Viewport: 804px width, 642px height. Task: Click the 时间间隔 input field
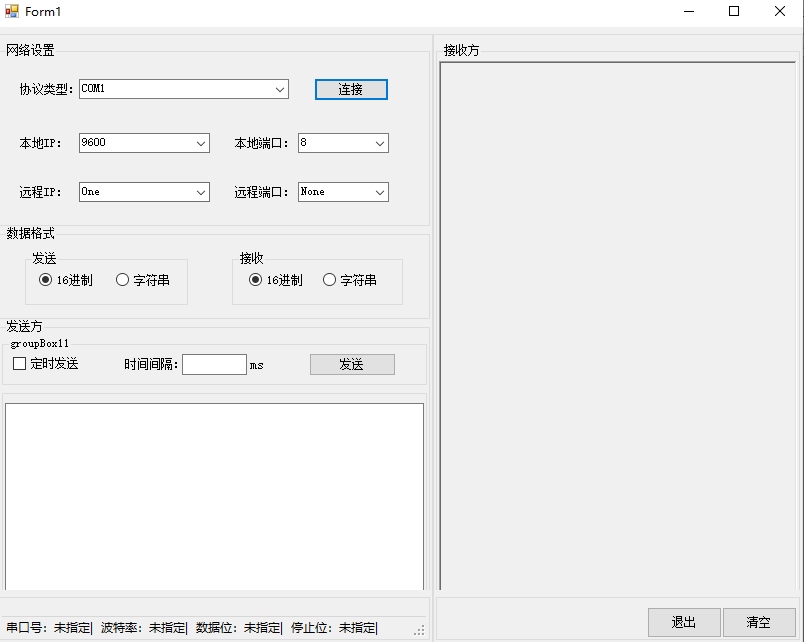pyautogui.click(x=214, y=365)
